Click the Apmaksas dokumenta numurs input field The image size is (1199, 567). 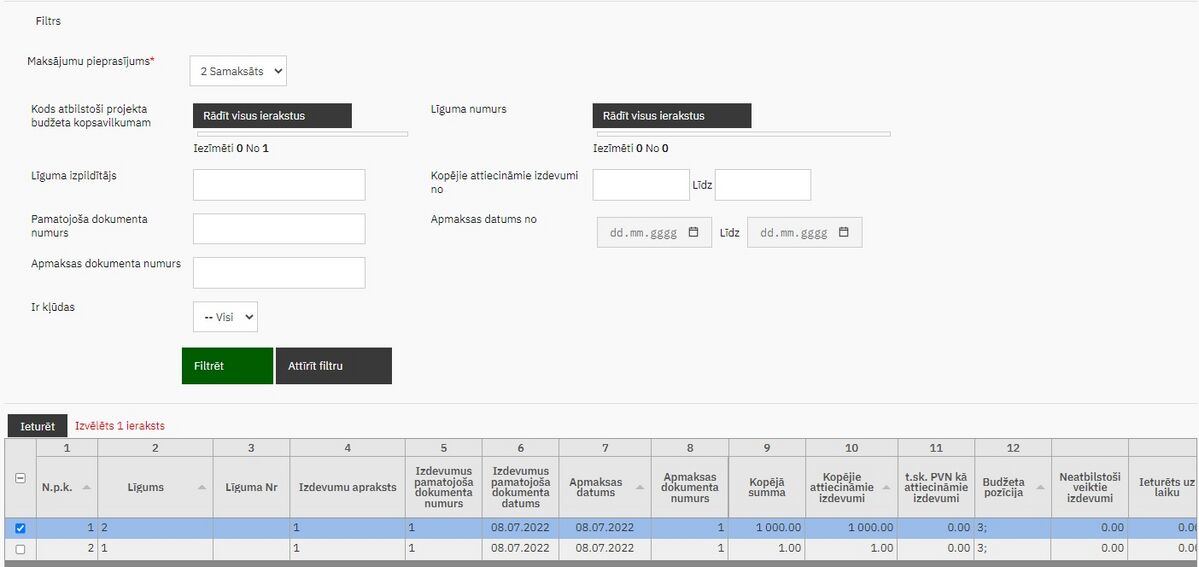click(x=279, y=272)
